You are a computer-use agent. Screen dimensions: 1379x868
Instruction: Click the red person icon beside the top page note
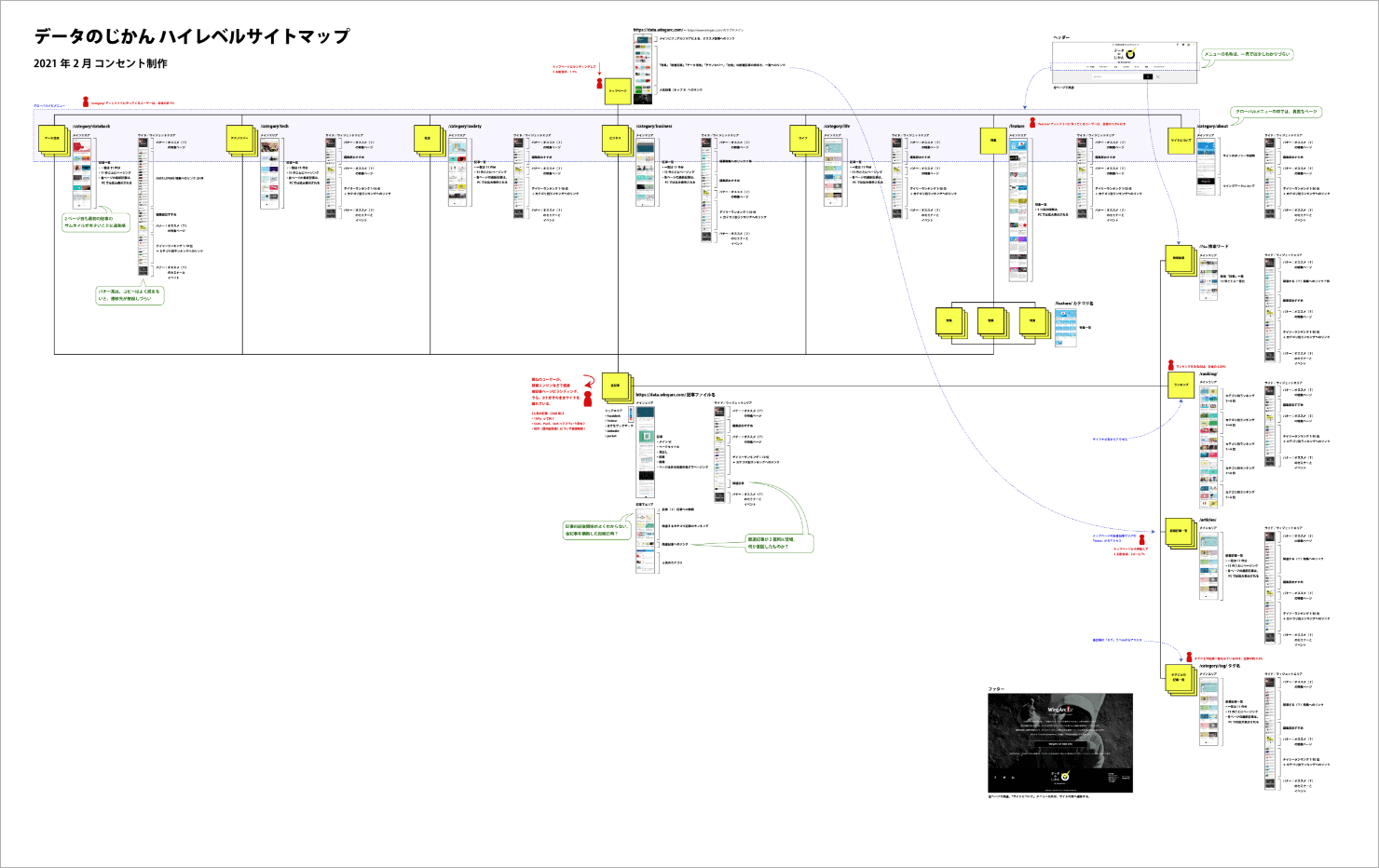click(x=599, y=84)
